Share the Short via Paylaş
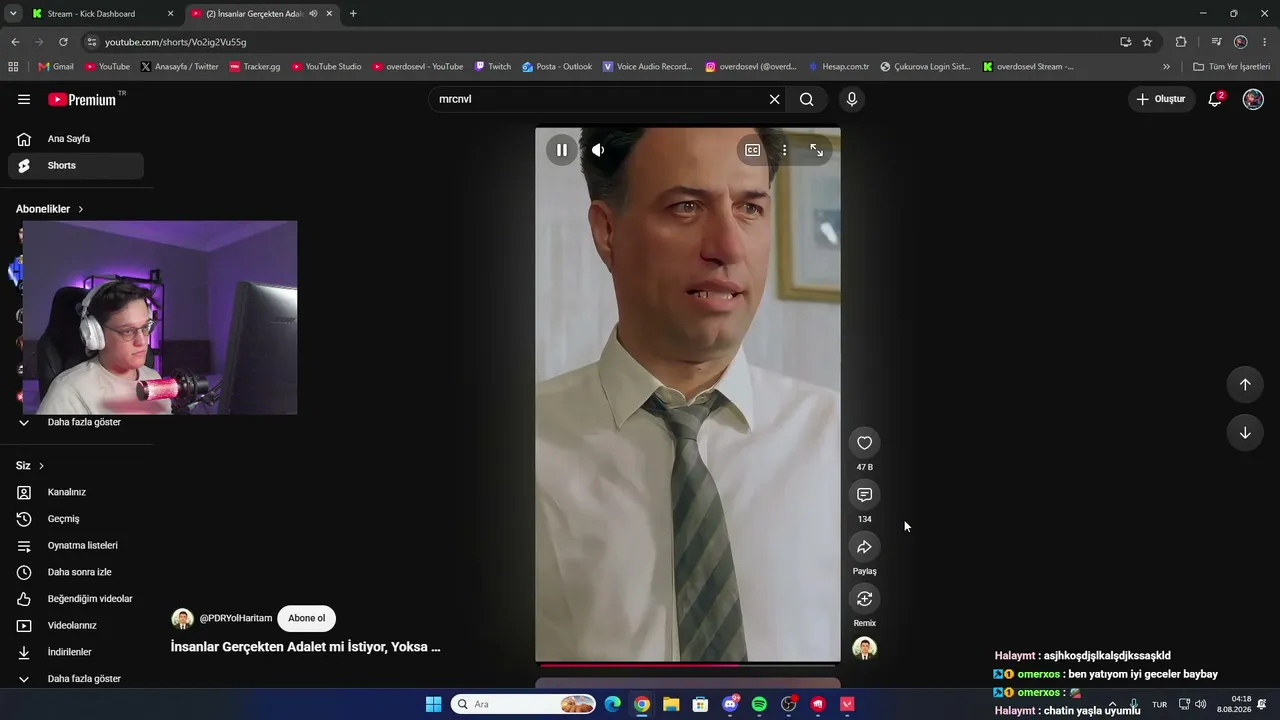The width and height of the screenshot is (1280, 720). 865,547
